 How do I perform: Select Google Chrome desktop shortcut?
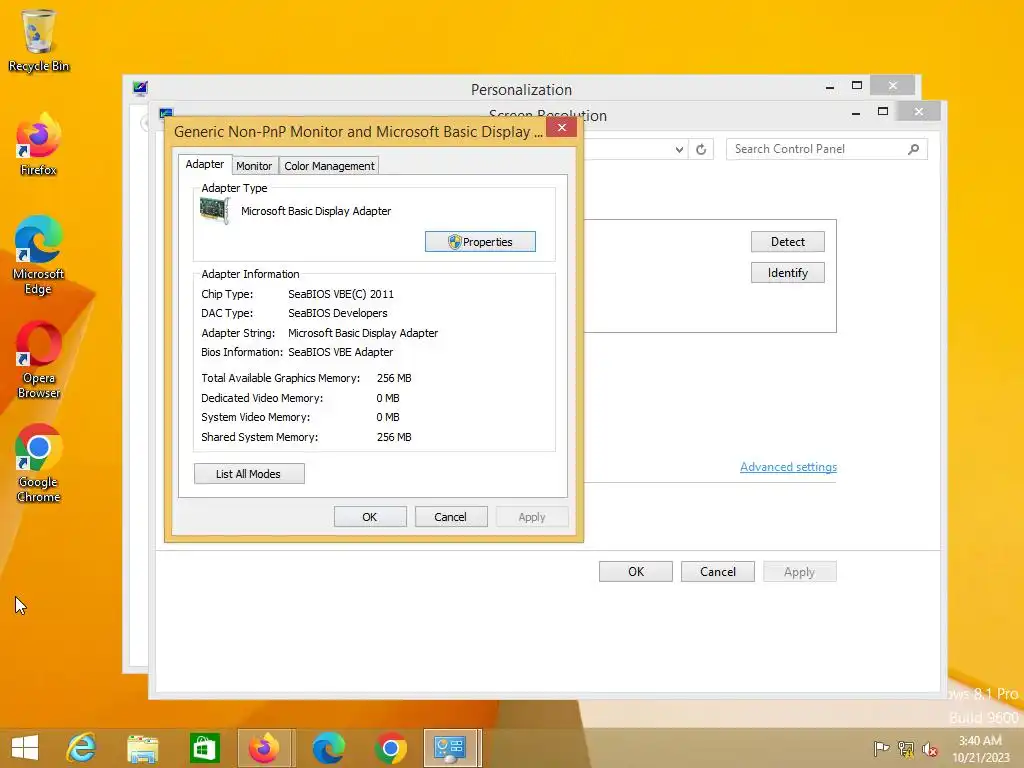point(39,463)
